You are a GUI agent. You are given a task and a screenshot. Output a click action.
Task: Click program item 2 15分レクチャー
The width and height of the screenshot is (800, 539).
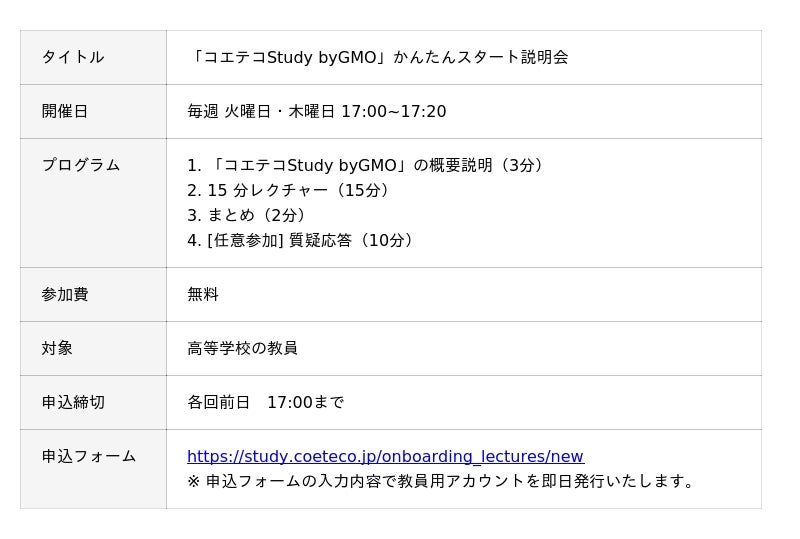[292, 190]
